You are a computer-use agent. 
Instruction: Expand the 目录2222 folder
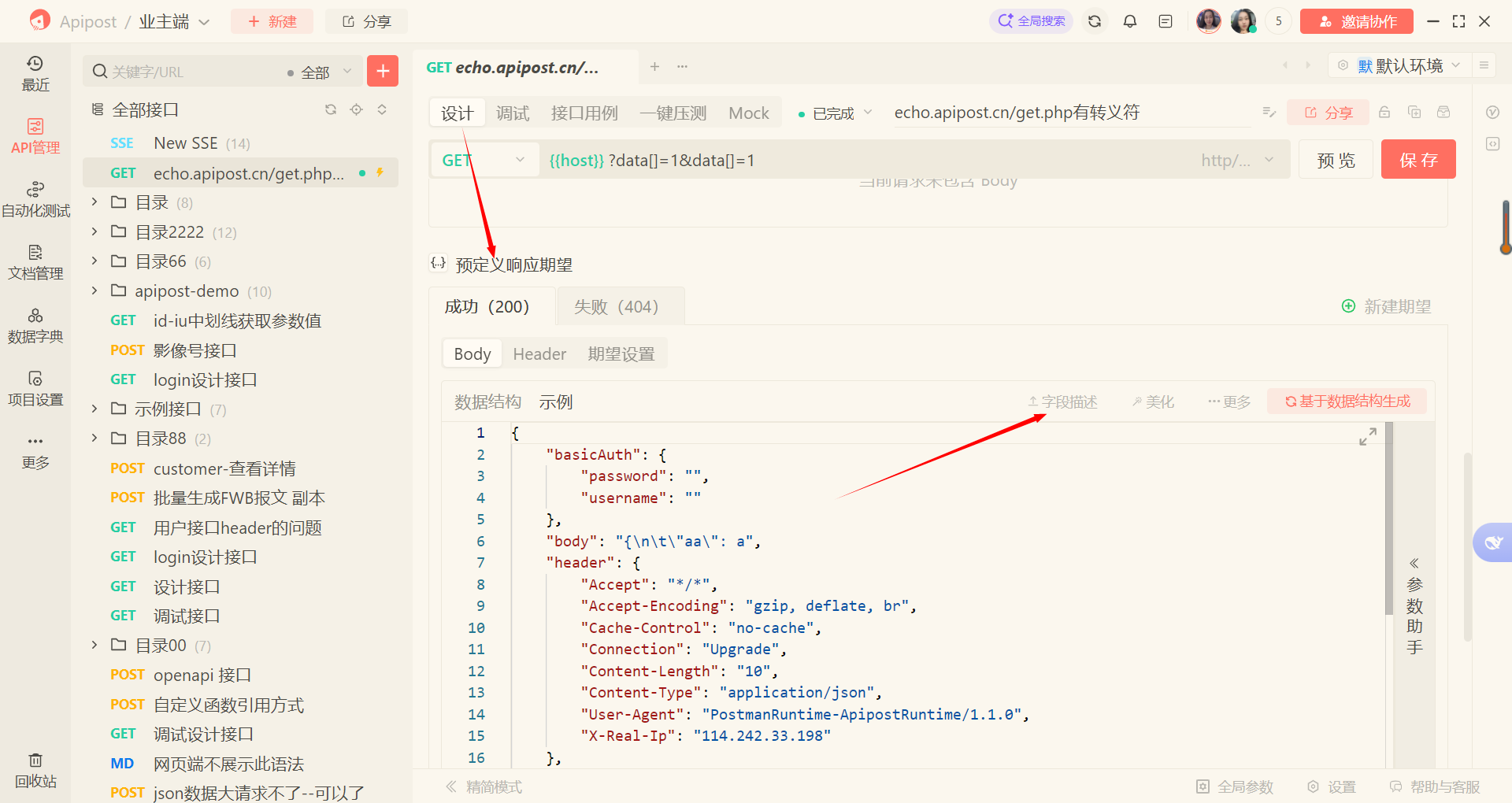click(x=94, y=231)
